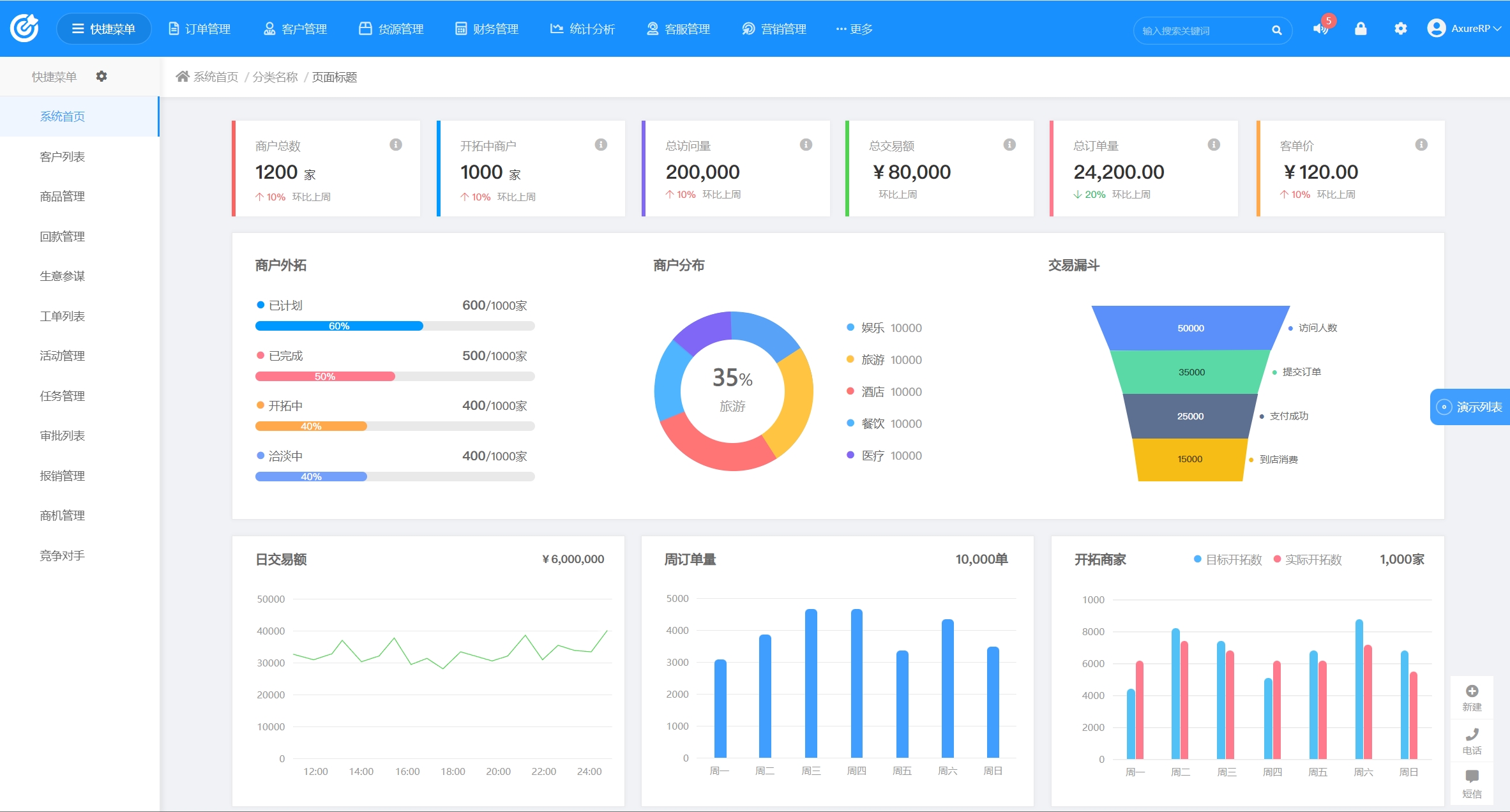Open settings gear in top header
Viewport: 1510px width, 812px height.
tap(1400, 29)
